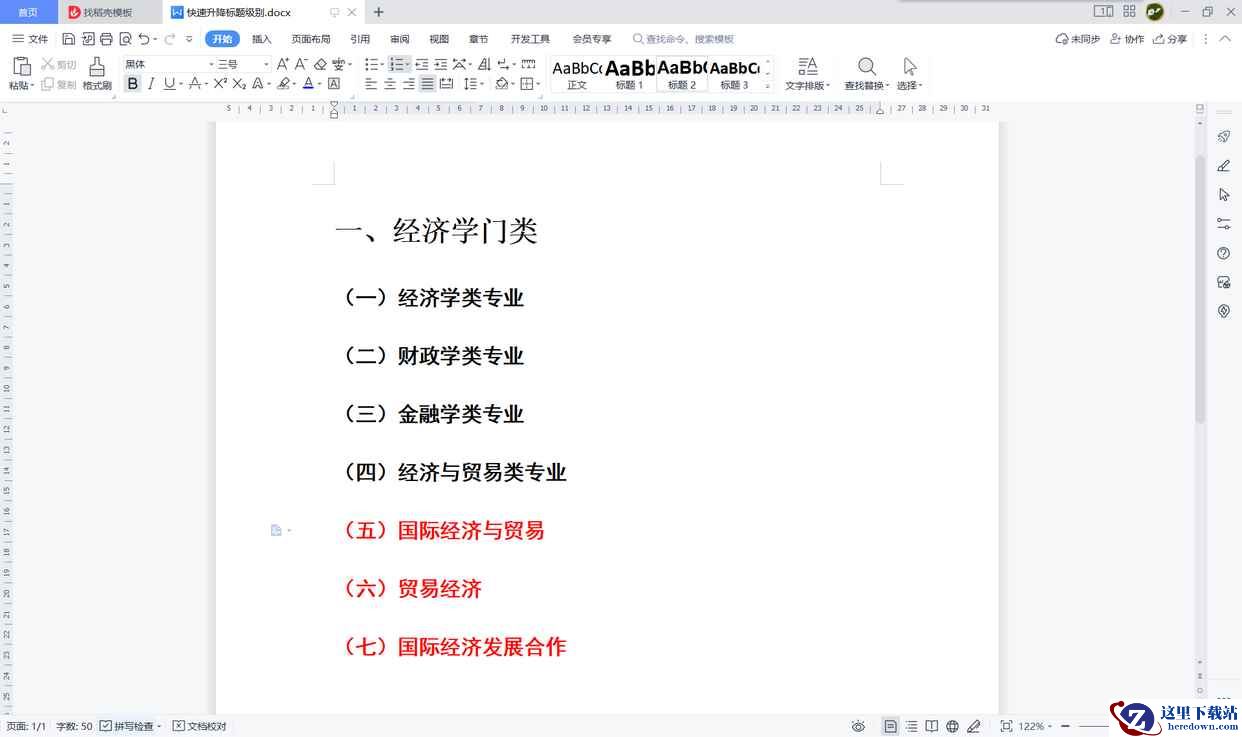Toggle Bold formatting
The height and width of the screenshot is (737, 1242).
pos(132,84)
